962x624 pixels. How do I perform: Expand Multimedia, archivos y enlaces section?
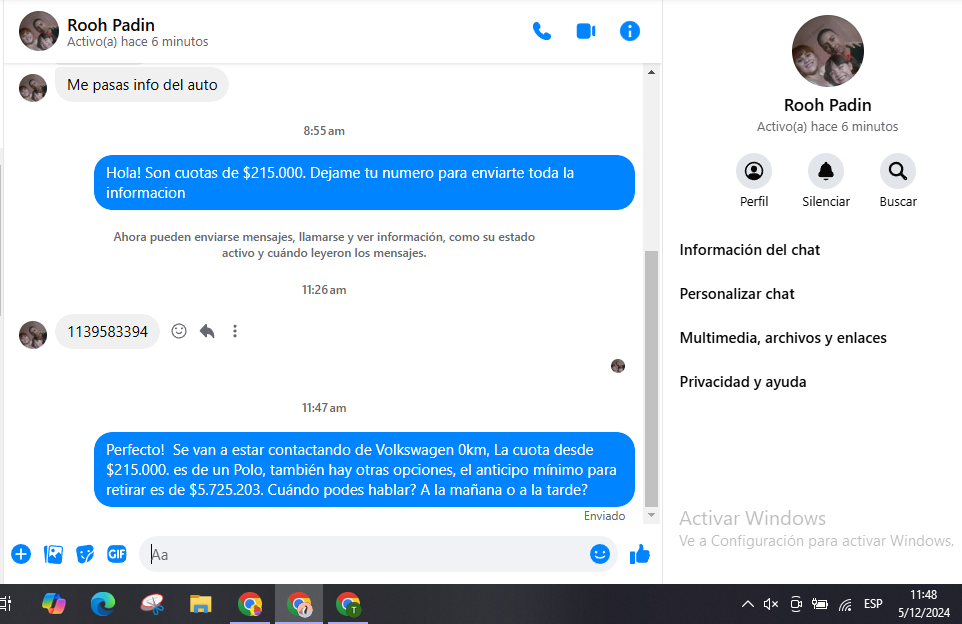[783, 338]
